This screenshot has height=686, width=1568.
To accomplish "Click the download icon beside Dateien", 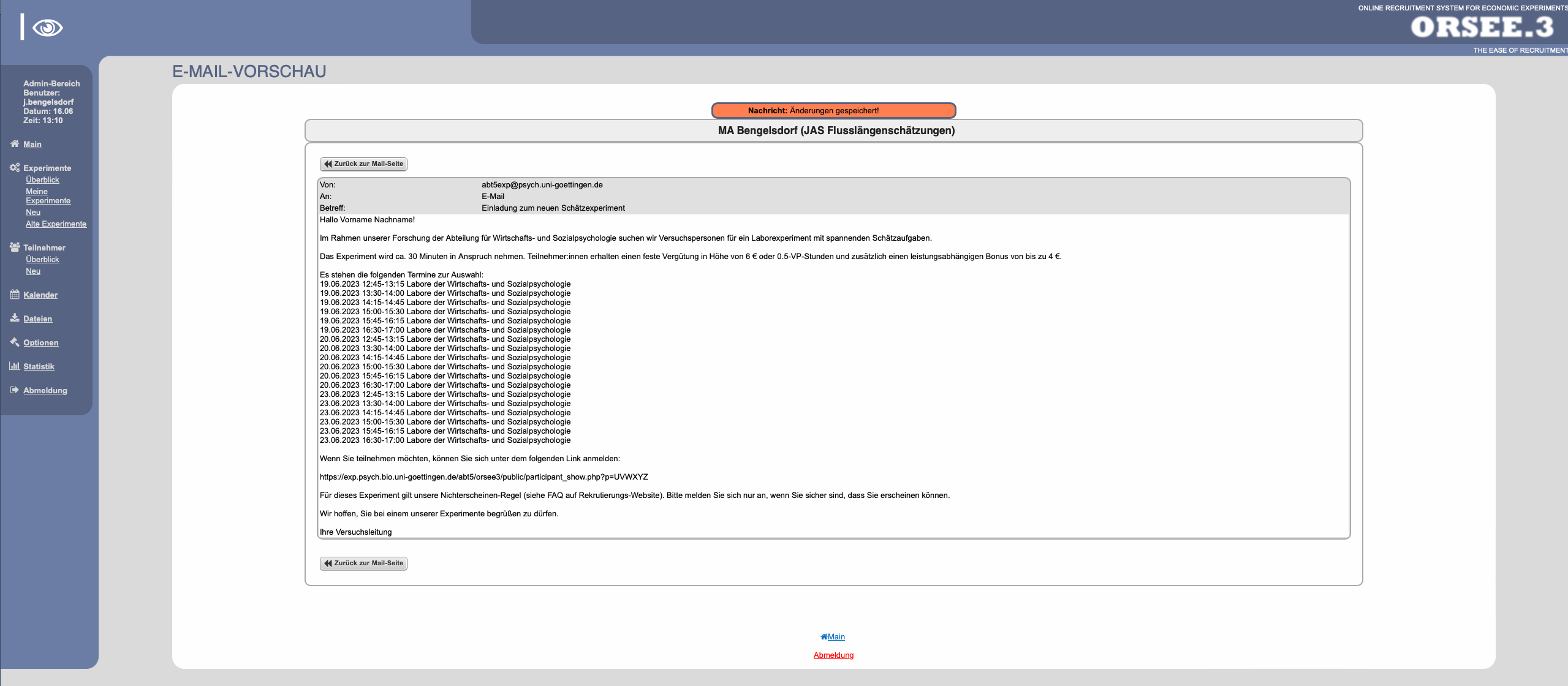I will pos(15,318).
